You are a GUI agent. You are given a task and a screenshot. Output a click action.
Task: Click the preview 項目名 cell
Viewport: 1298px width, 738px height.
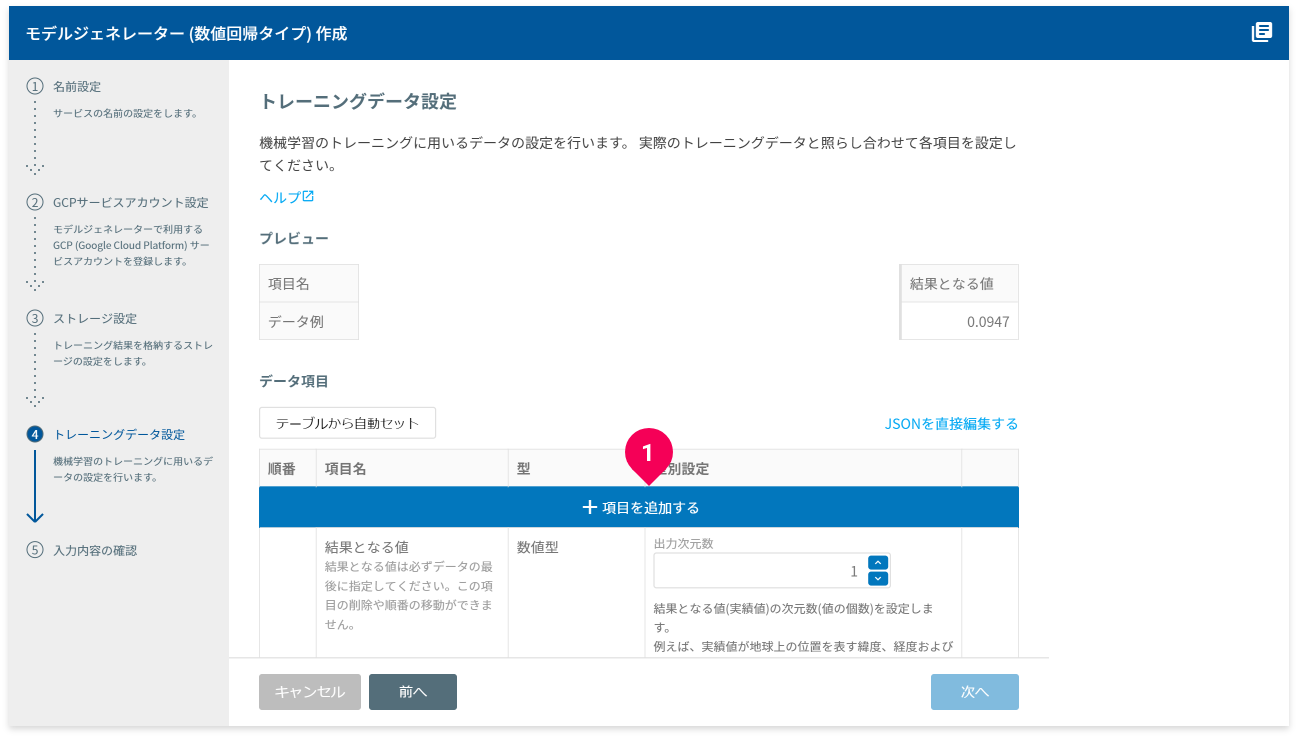(x=309, y=284)
